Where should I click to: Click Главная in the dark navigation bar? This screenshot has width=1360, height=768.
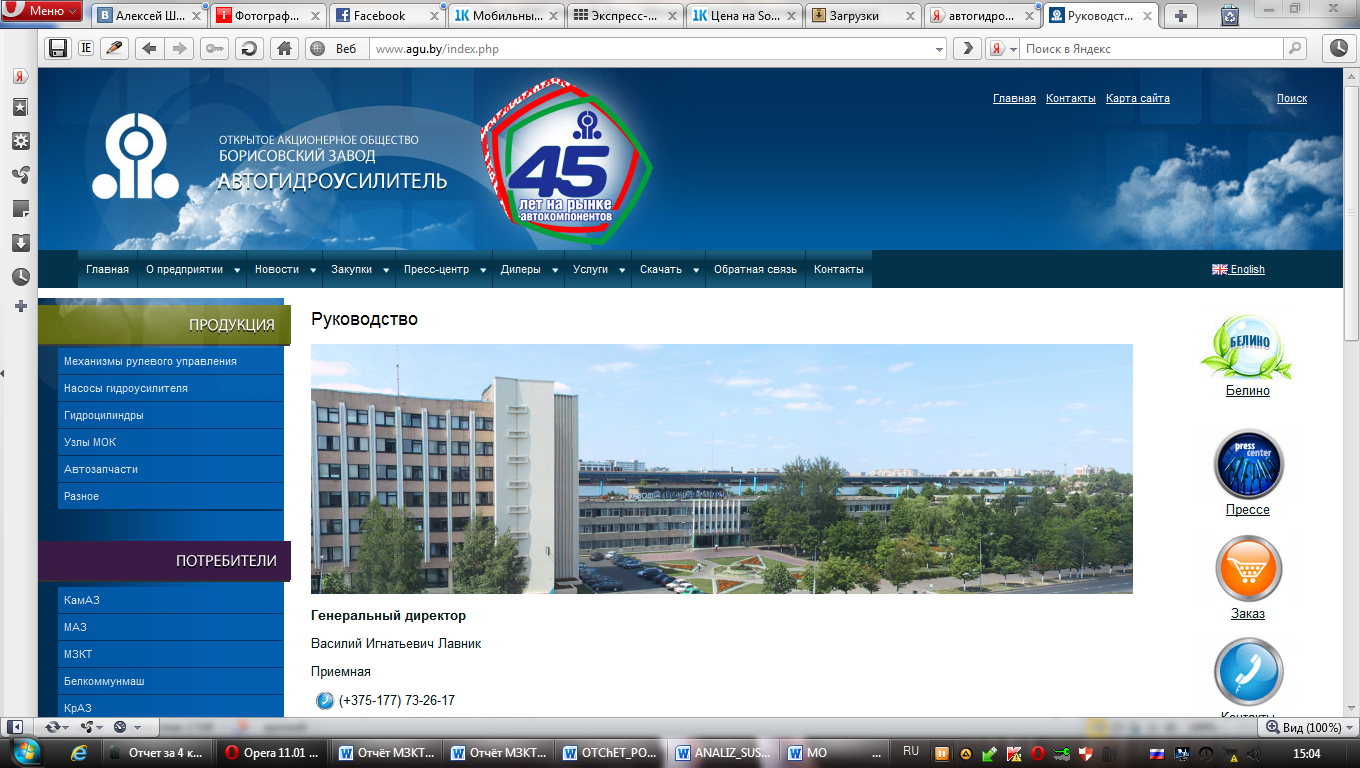(x=107, y=269)
